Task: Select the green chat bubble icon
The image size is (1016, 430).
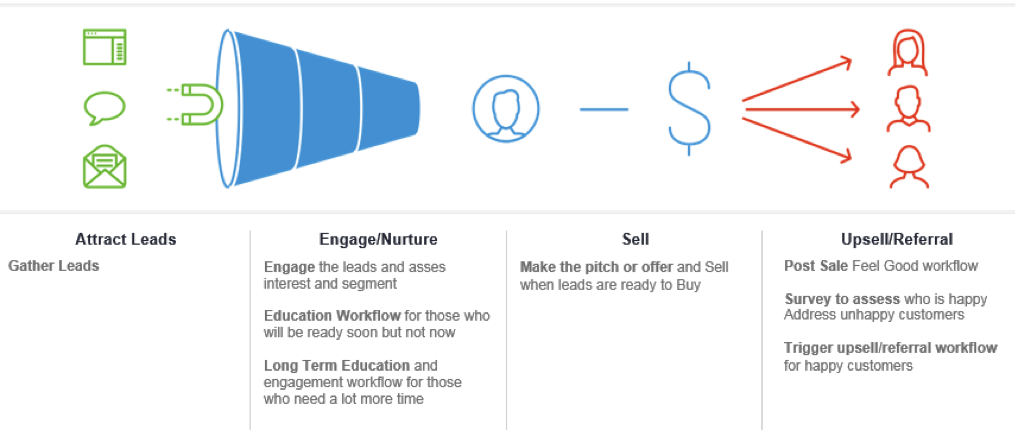Action: tap(105, 107)
